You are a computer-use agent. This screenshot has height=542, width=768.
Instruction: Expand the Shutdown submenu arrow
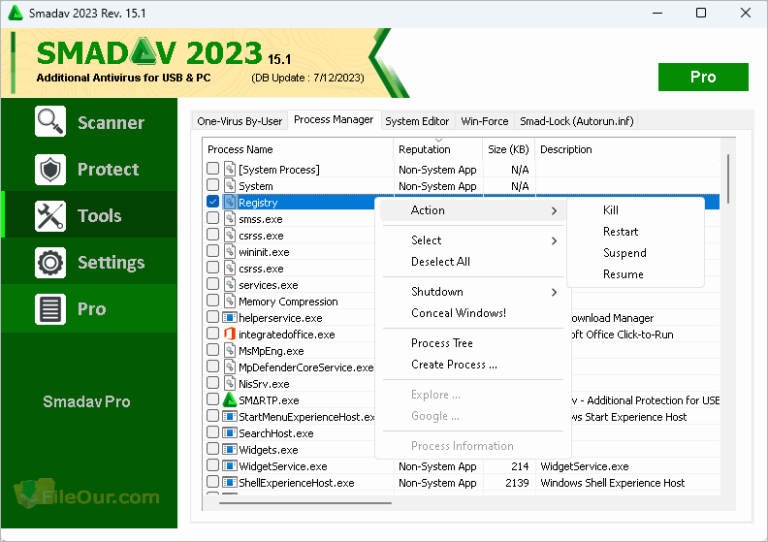pyautogui.click(x=554, y=292)
